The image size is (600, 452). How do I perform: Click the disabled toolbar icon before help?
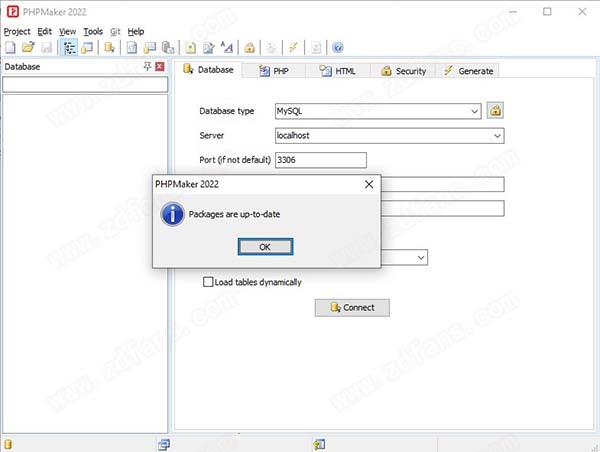316,48
